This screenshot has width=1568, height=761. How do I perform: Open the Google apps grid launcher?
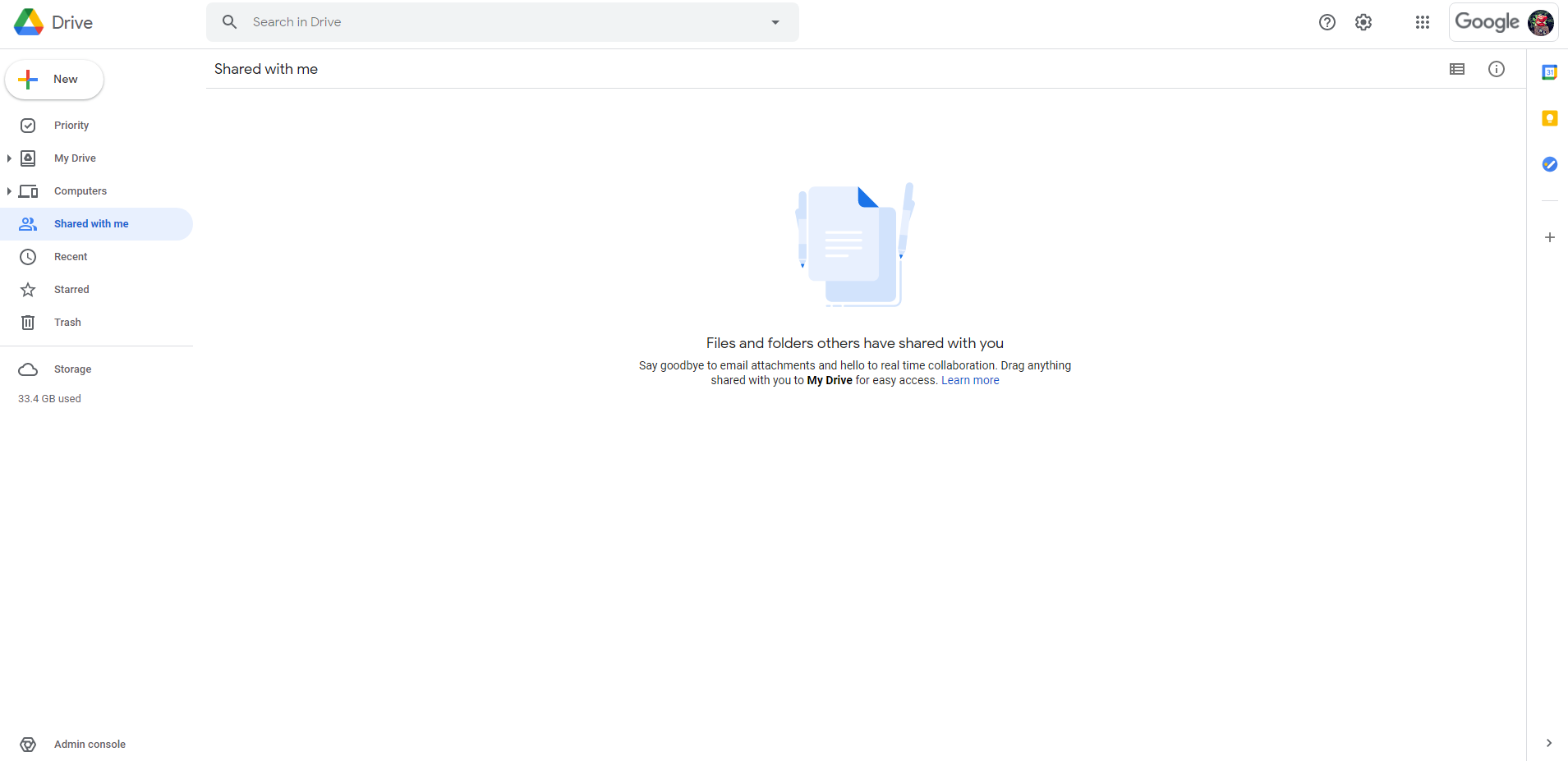point(1423,22)
